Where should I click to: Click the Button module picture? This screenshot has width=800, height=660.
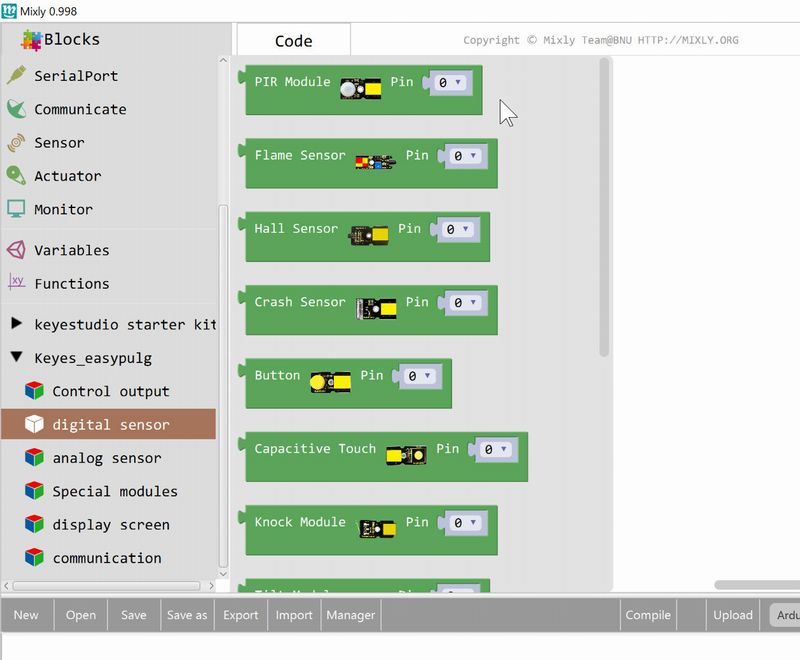coord(330,383)
